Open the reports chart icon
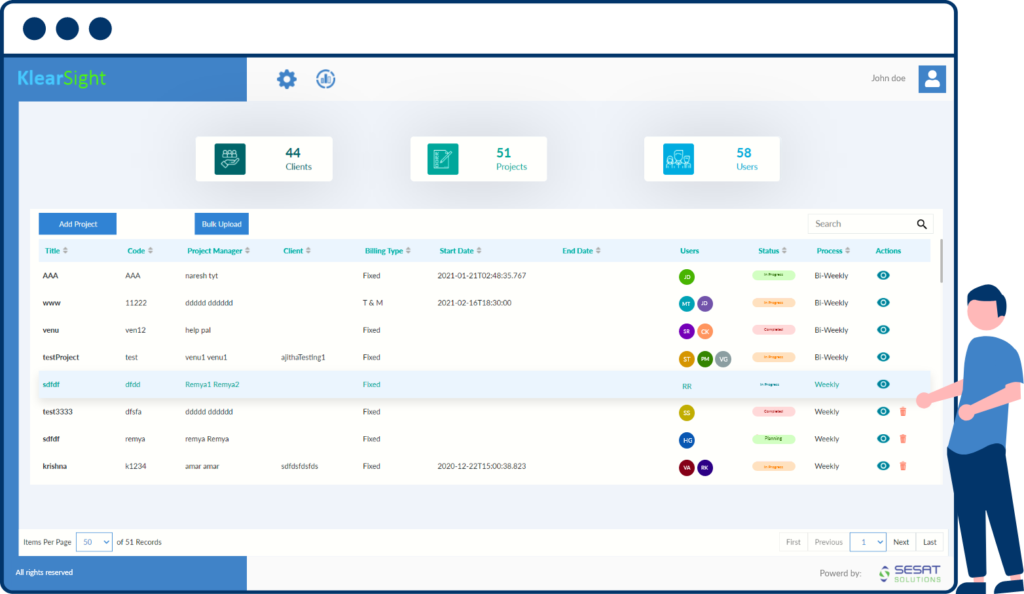 [x=325, y=79]
